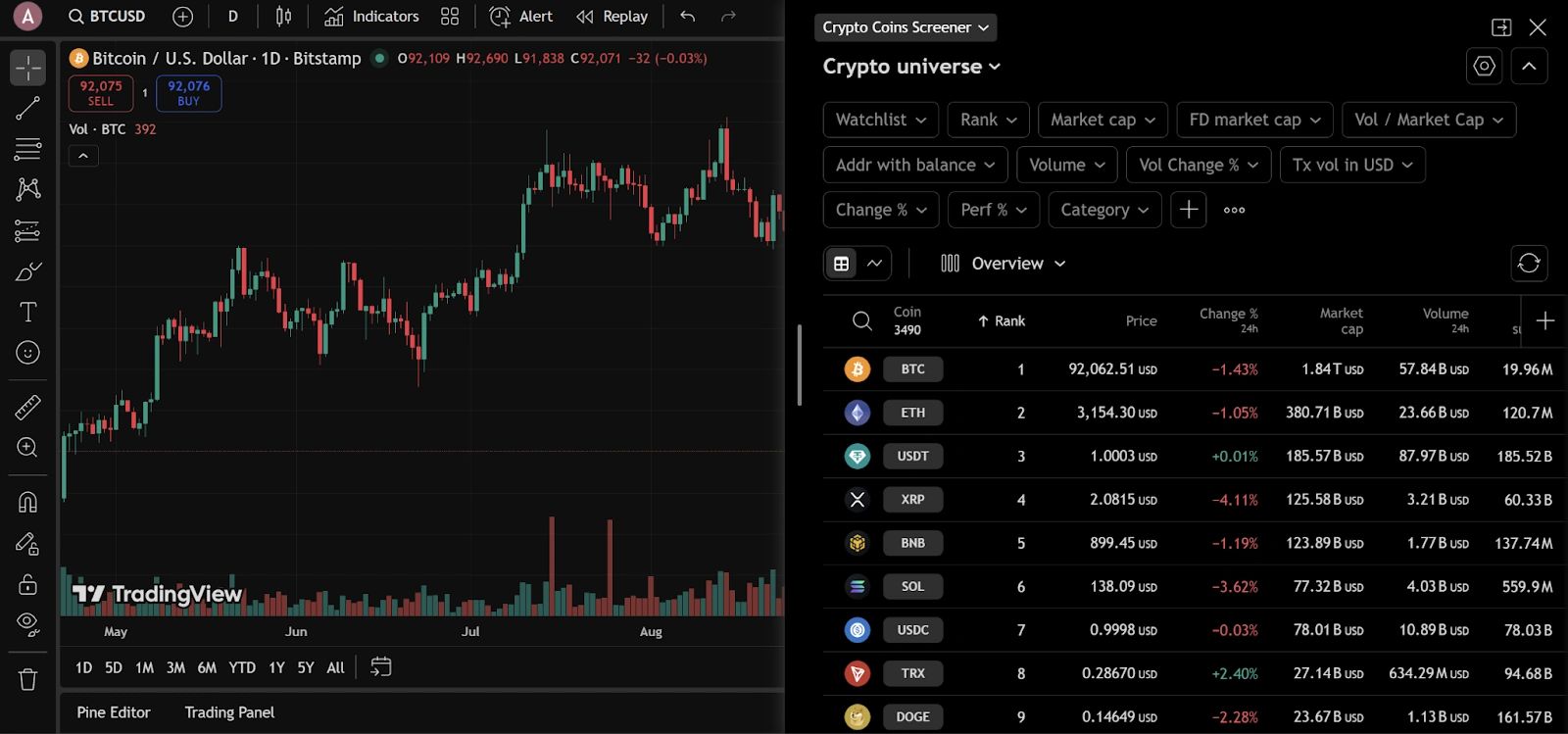The width and height of the screenshot is (1568, 734).
Task: Toggle magnet mode for drawings
Action: (27, 502)
